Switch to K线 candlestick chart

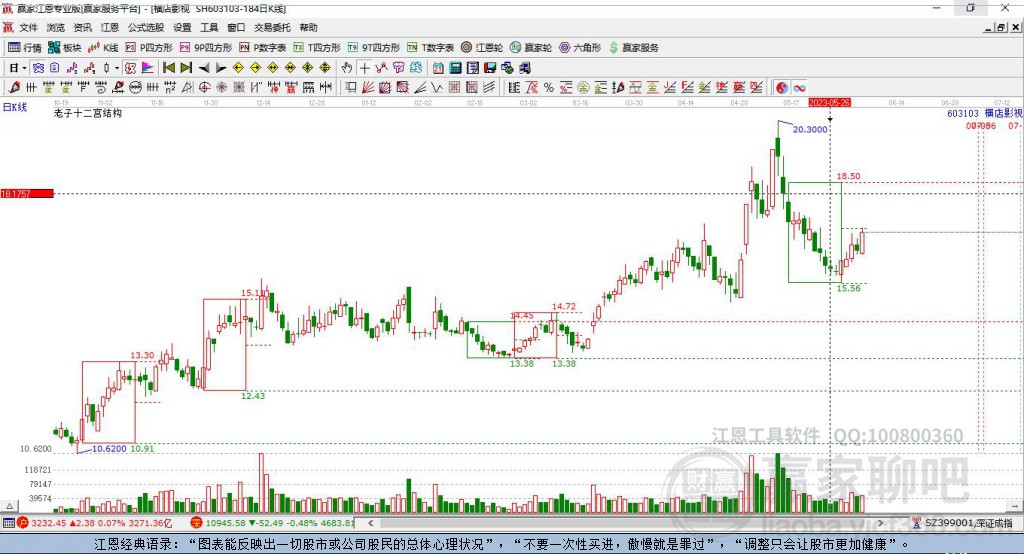click(103, 48)
